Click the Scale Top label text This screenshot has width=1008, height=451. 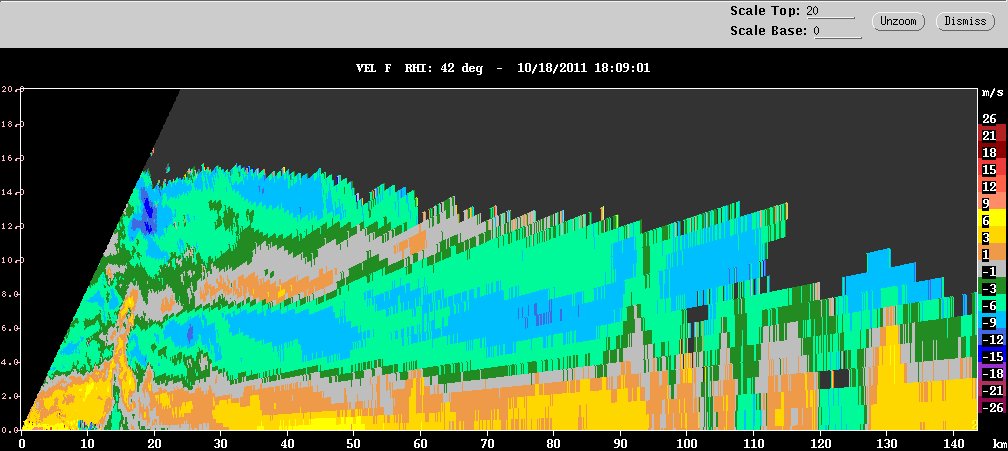click(765, 11)
